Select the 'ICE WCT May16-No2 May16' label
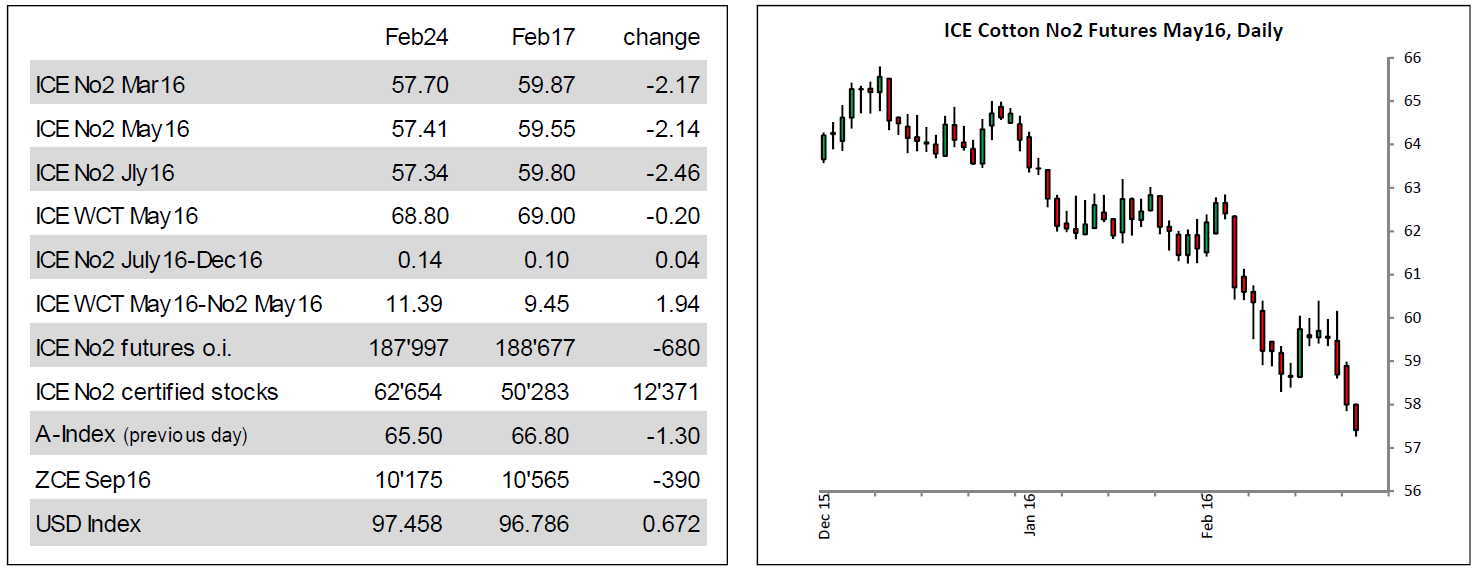The image size is (1477, 568). (x=179, y=304)
